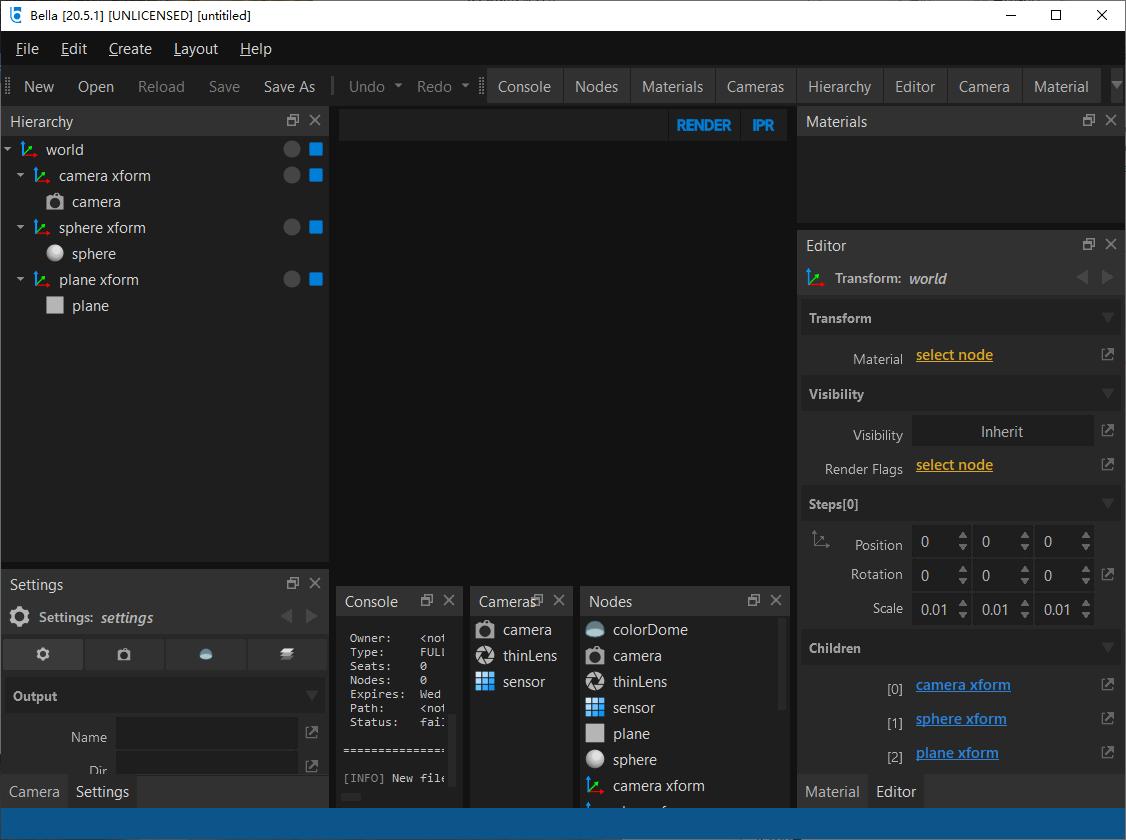
Task: Select the plane icon in Hierarchy tree
Action: [x=55, y=305]
